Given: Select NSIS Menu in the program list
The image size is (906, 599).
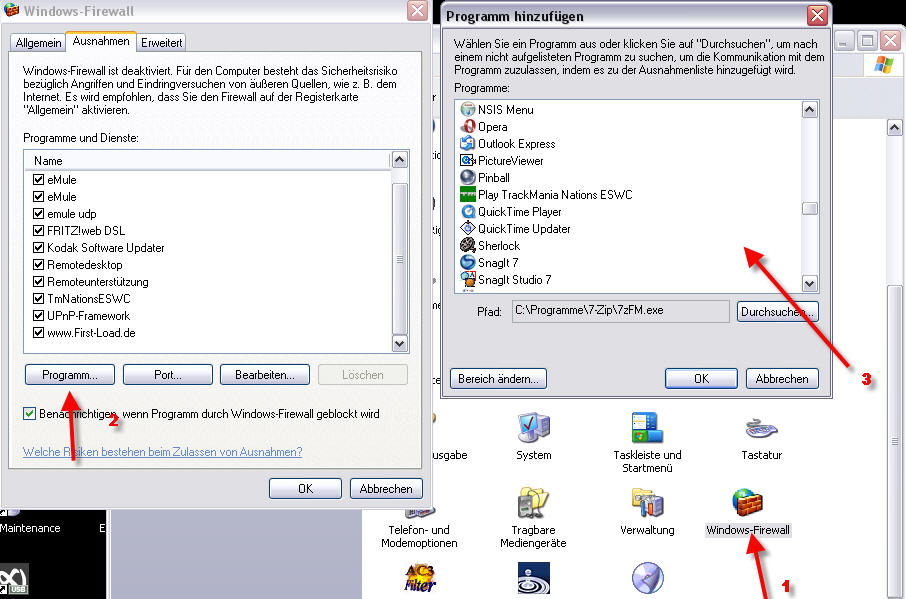Looking at the screenshot, I should pos(505,110).
